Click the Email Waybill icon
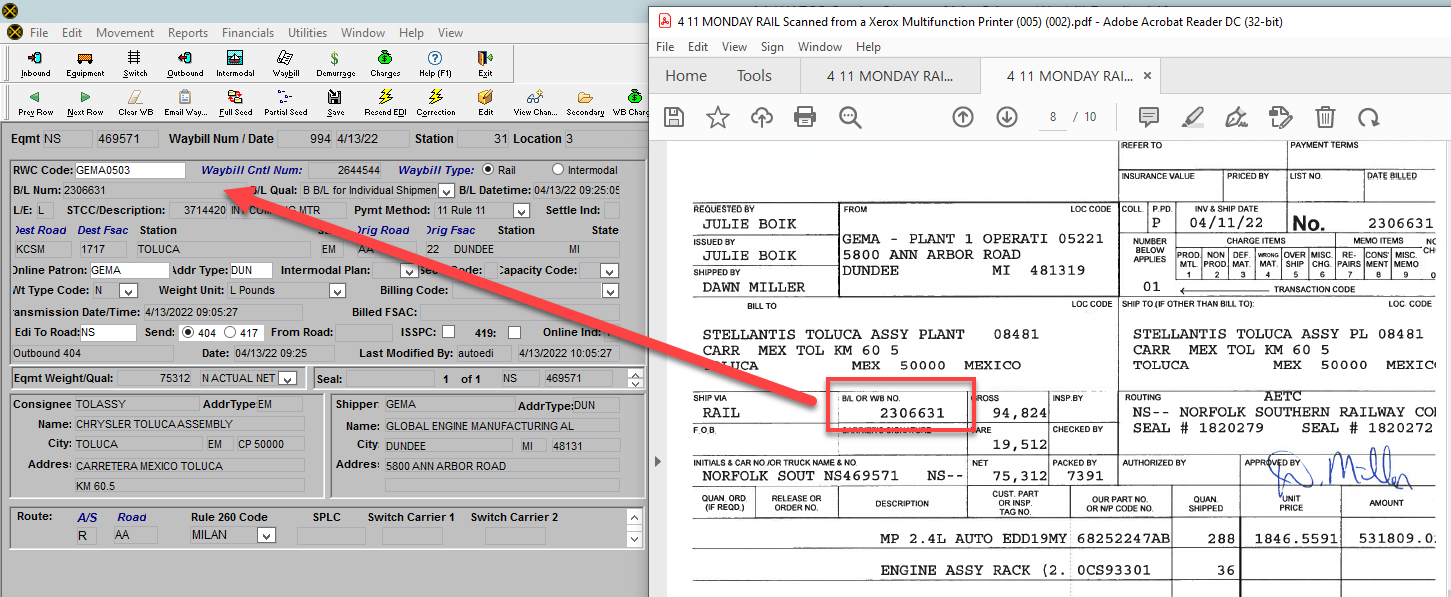This screenshot has height=597, width=1451. 185,103
